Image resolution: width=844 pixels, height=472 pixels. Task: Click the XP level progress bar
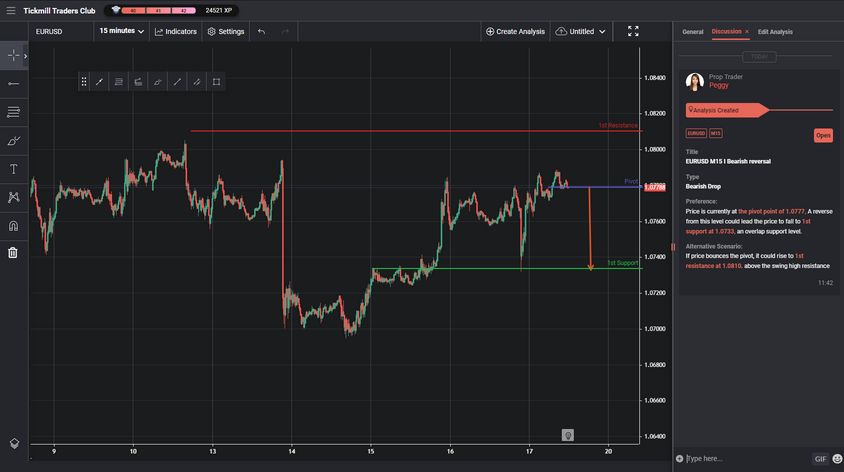point(159,11)
